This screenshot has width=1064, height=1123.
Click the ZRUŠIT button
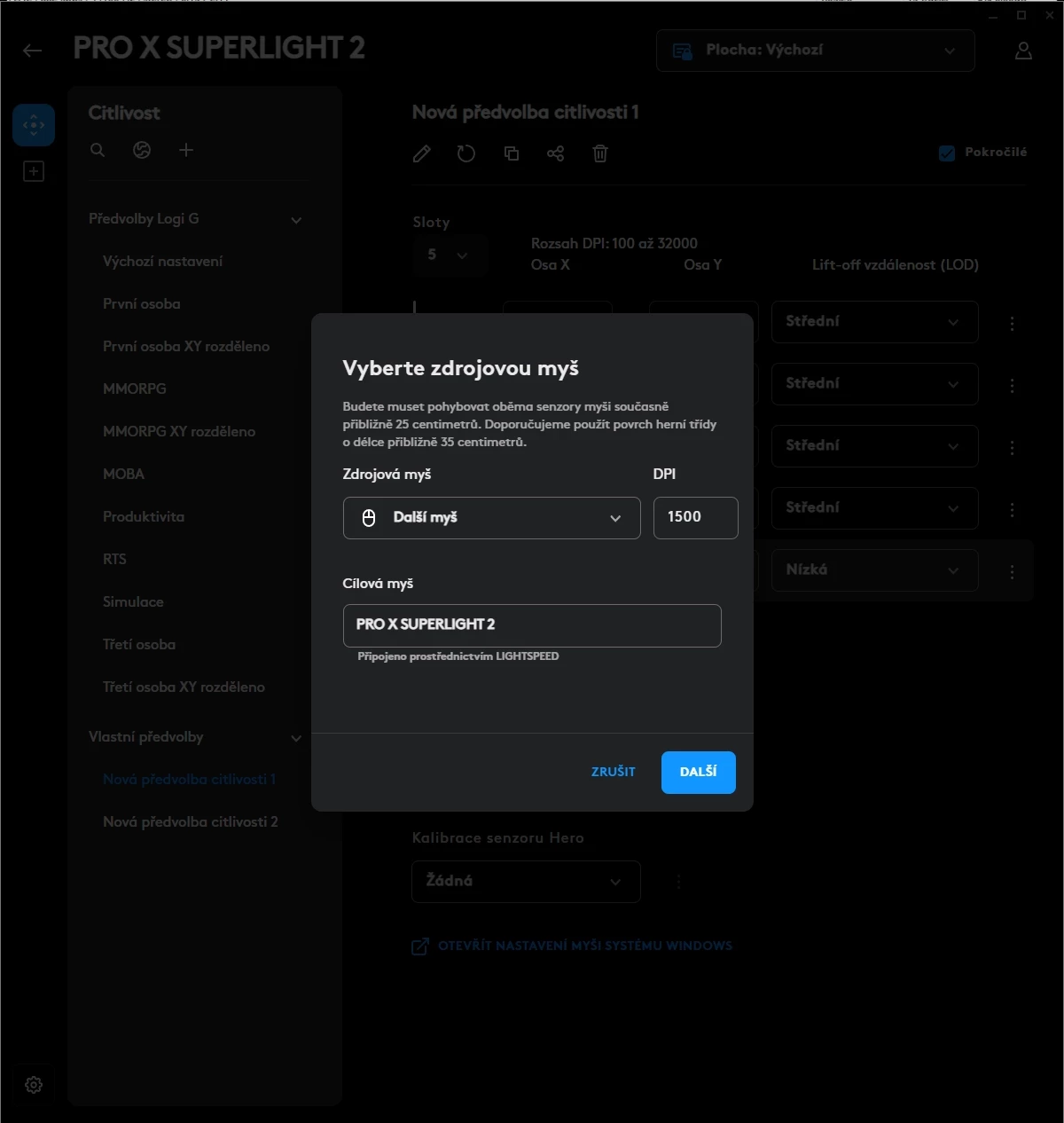click(614, 772)
